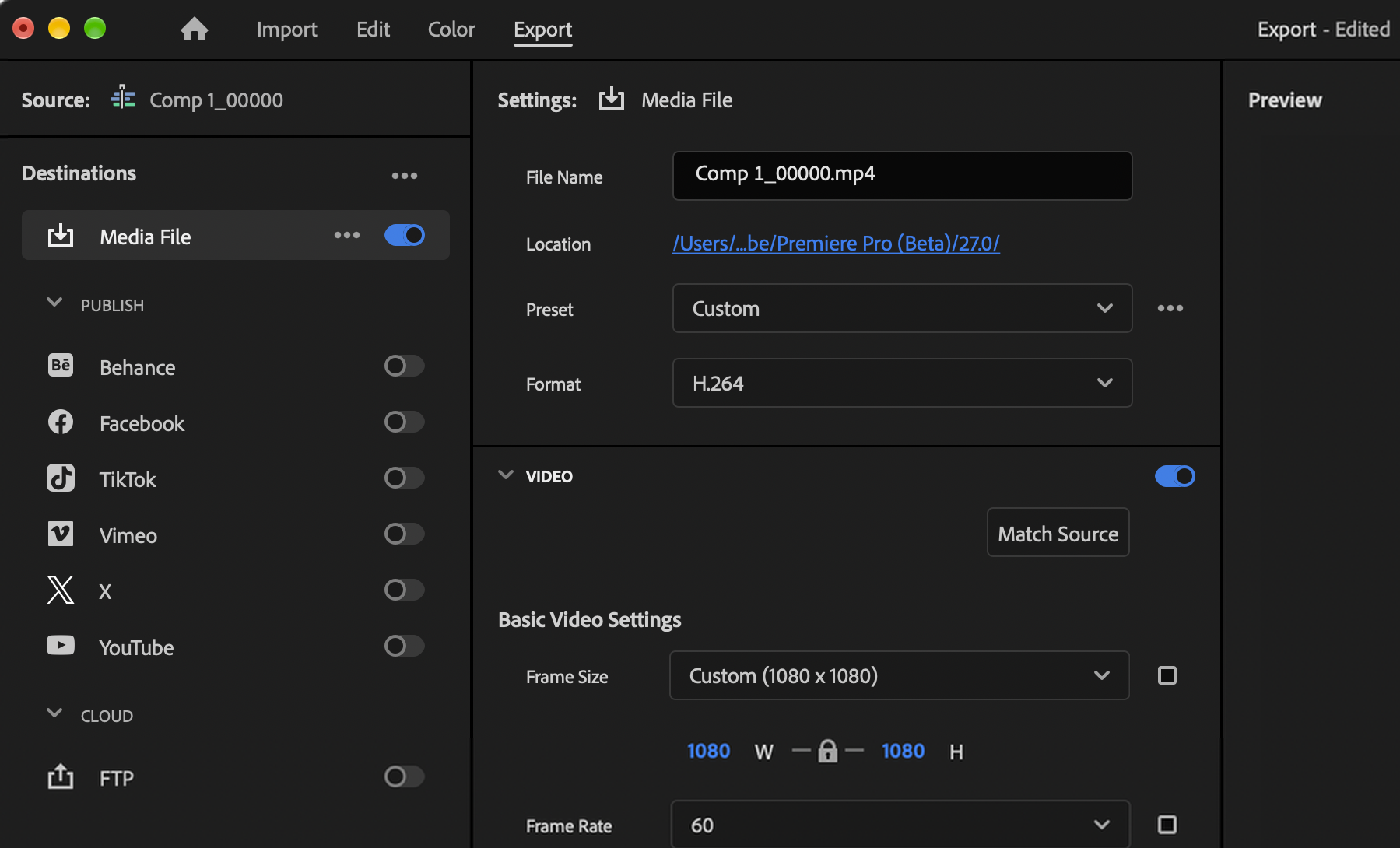Viewport: 1400px width, 848px height.
Task: Click the TikTok icon
Action: [61, 478]
